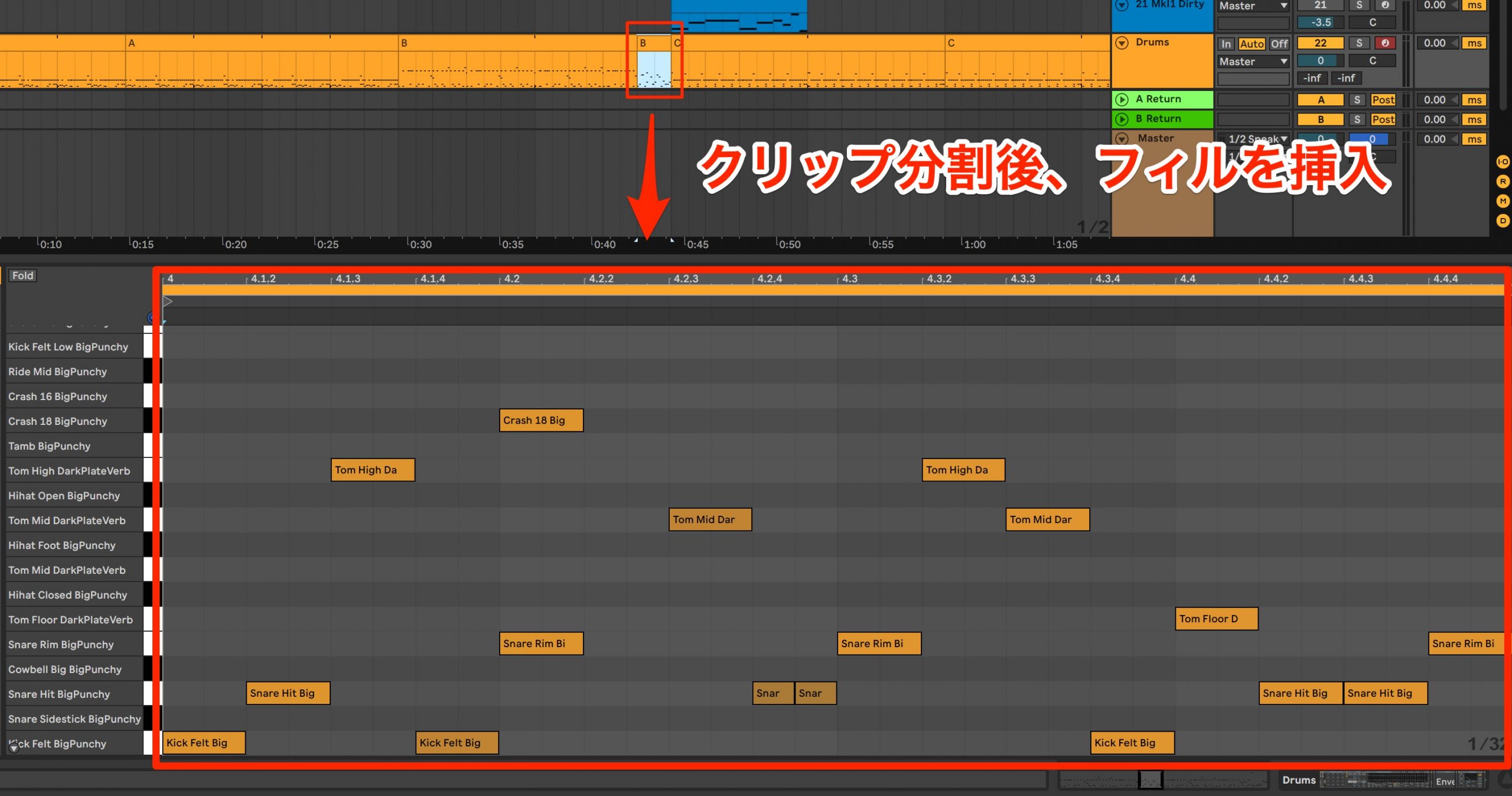Solo the A Return track
This screenshot has height=796, width=1512.
[x=1357, y=100]
